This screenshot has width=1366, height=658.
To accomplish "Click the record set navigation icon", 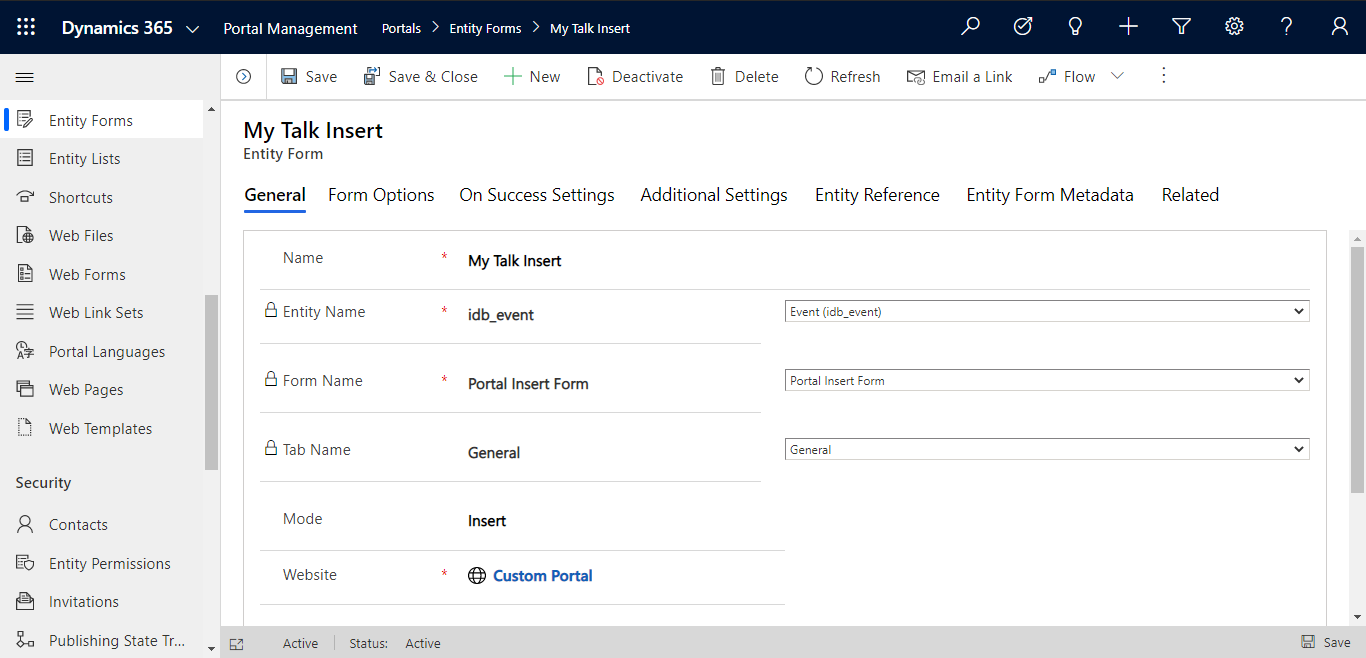I will [x=243, y=77].
